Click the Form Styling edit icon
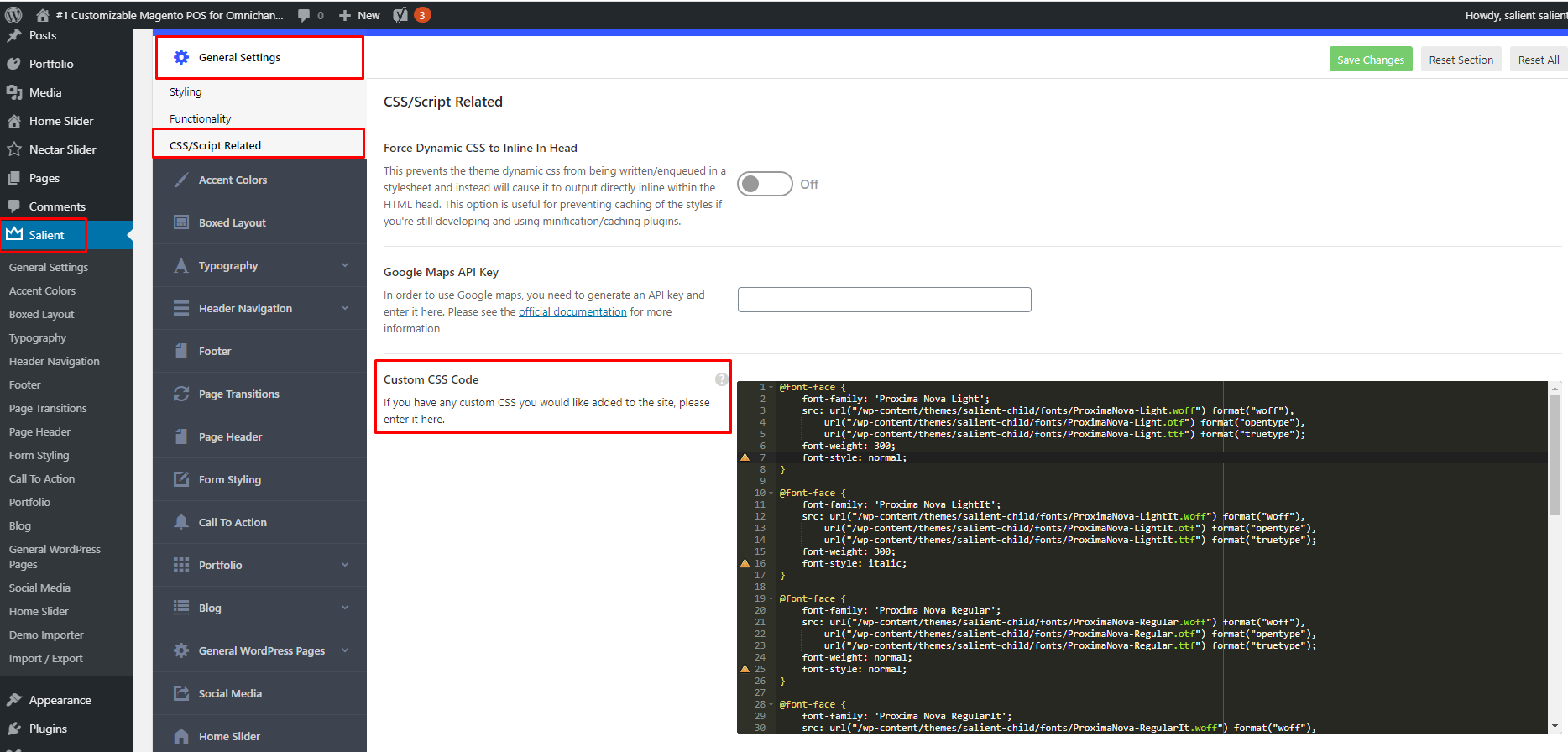The width and height of the screenshot is (1568, 752). point(181,479)
